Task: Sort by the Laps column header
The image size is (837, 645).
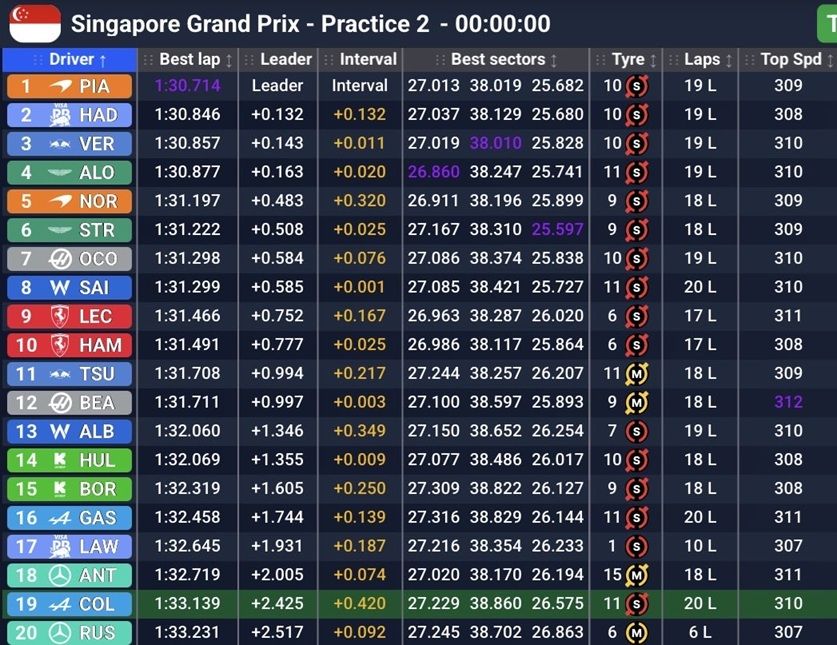Action: click(x=702, y=60)
